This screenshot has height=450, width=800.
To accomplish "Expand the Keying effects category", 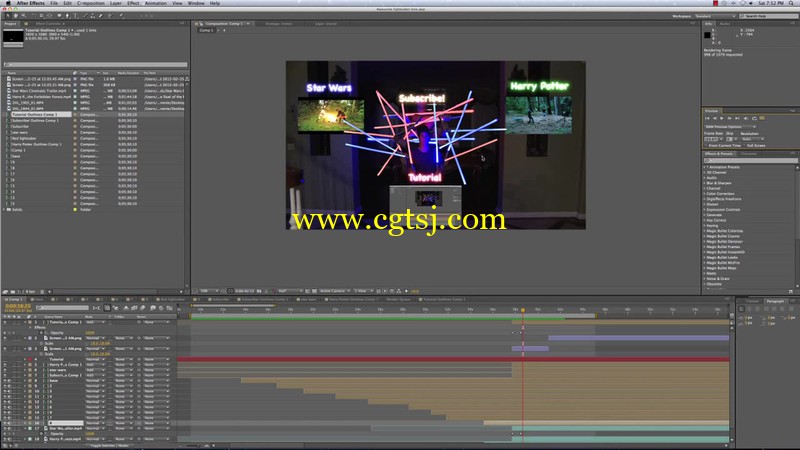I will 705,226.
